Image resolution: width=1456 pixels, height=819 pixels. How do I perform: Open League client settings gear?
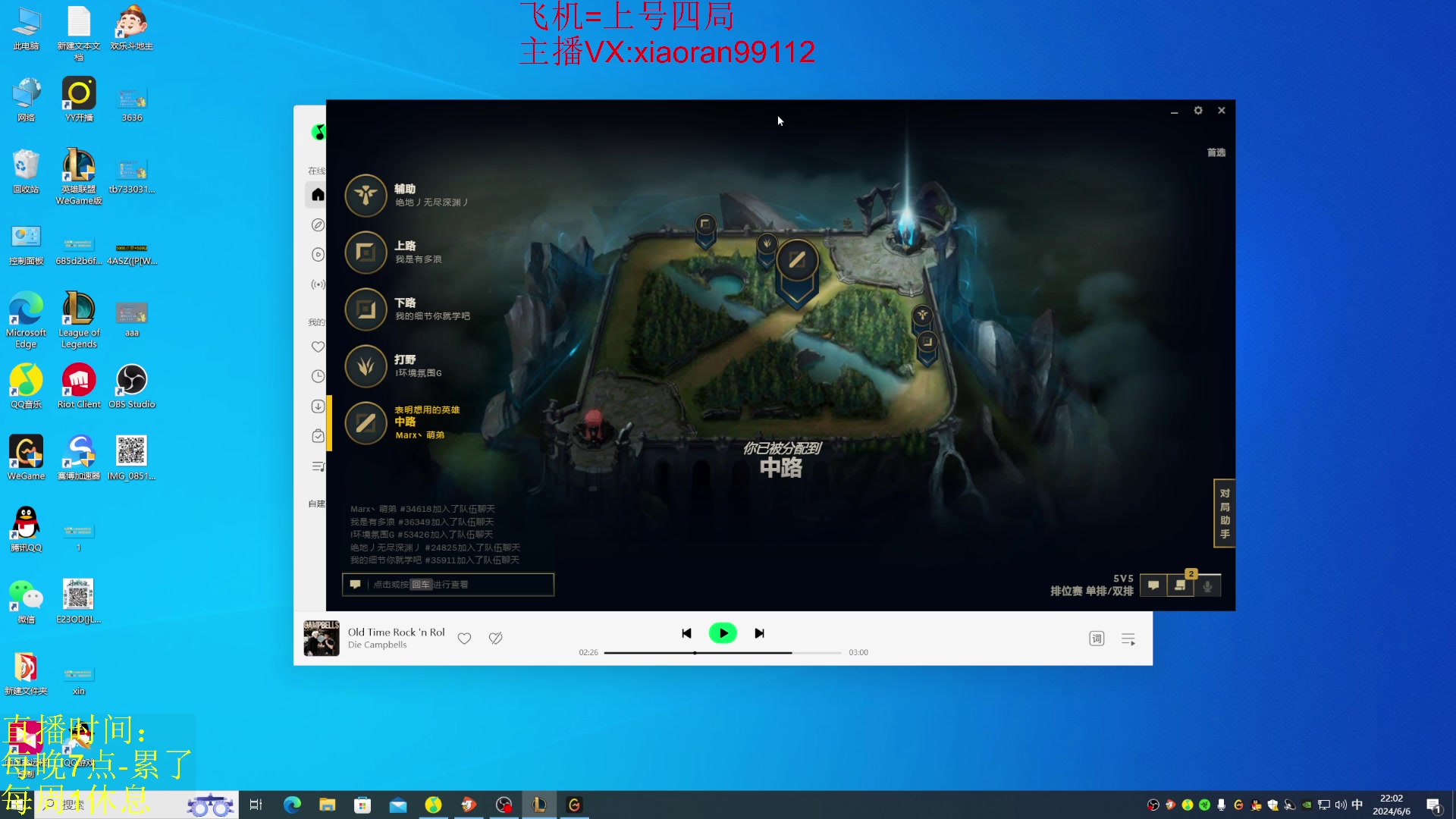[x=1198, y=111]
